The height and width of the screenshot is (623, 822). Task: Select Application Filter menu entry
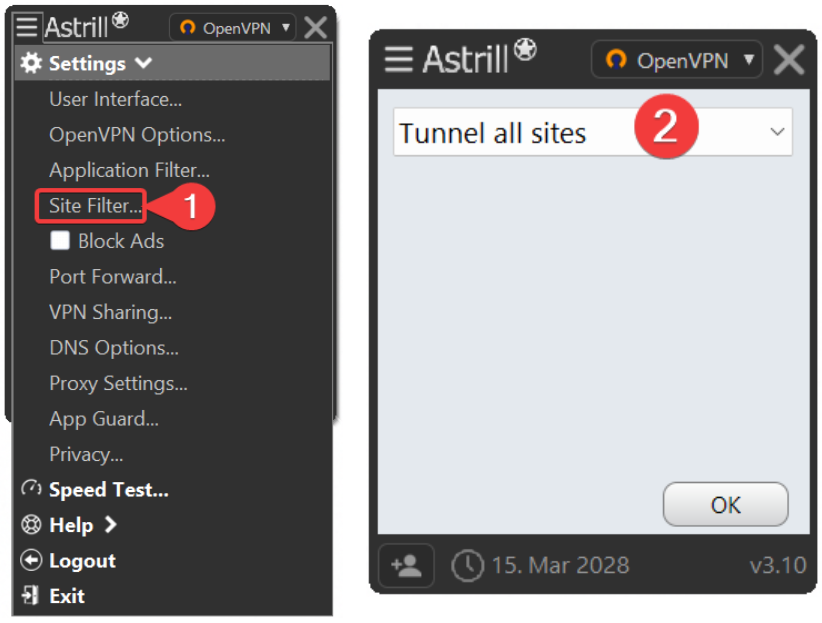129,170
